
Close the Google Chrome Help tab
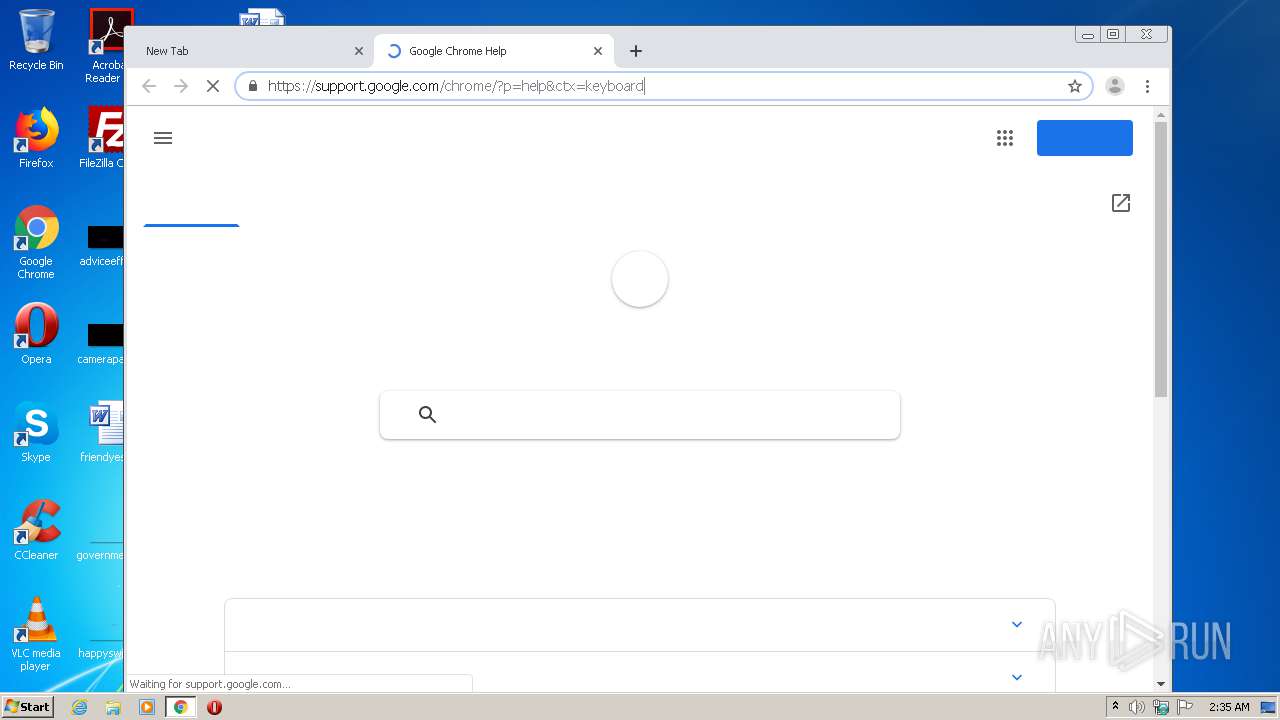[x=598, y=51]
